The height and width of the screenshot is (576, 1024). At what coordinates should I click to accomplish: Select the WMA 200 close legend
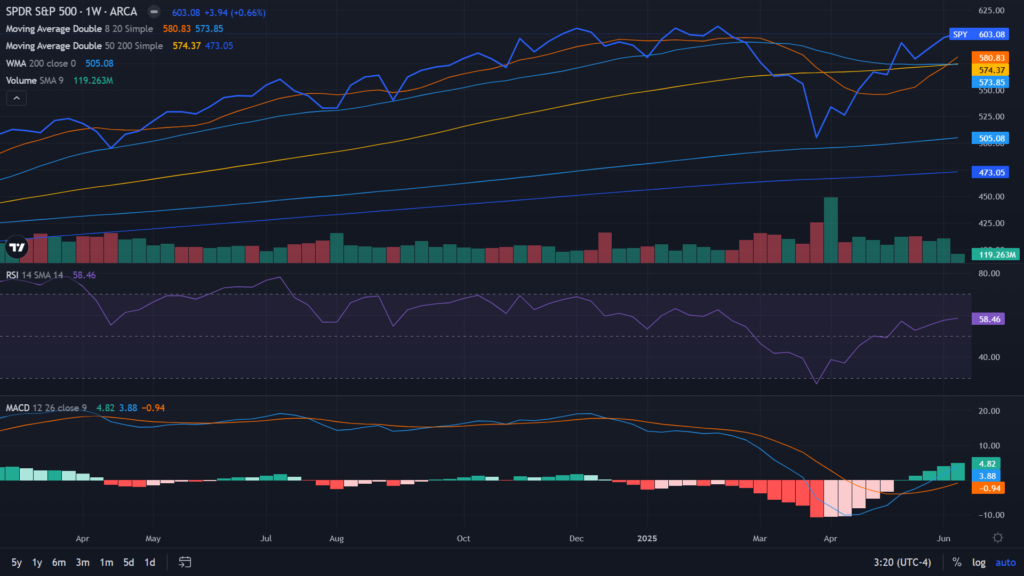pos(40,63)
